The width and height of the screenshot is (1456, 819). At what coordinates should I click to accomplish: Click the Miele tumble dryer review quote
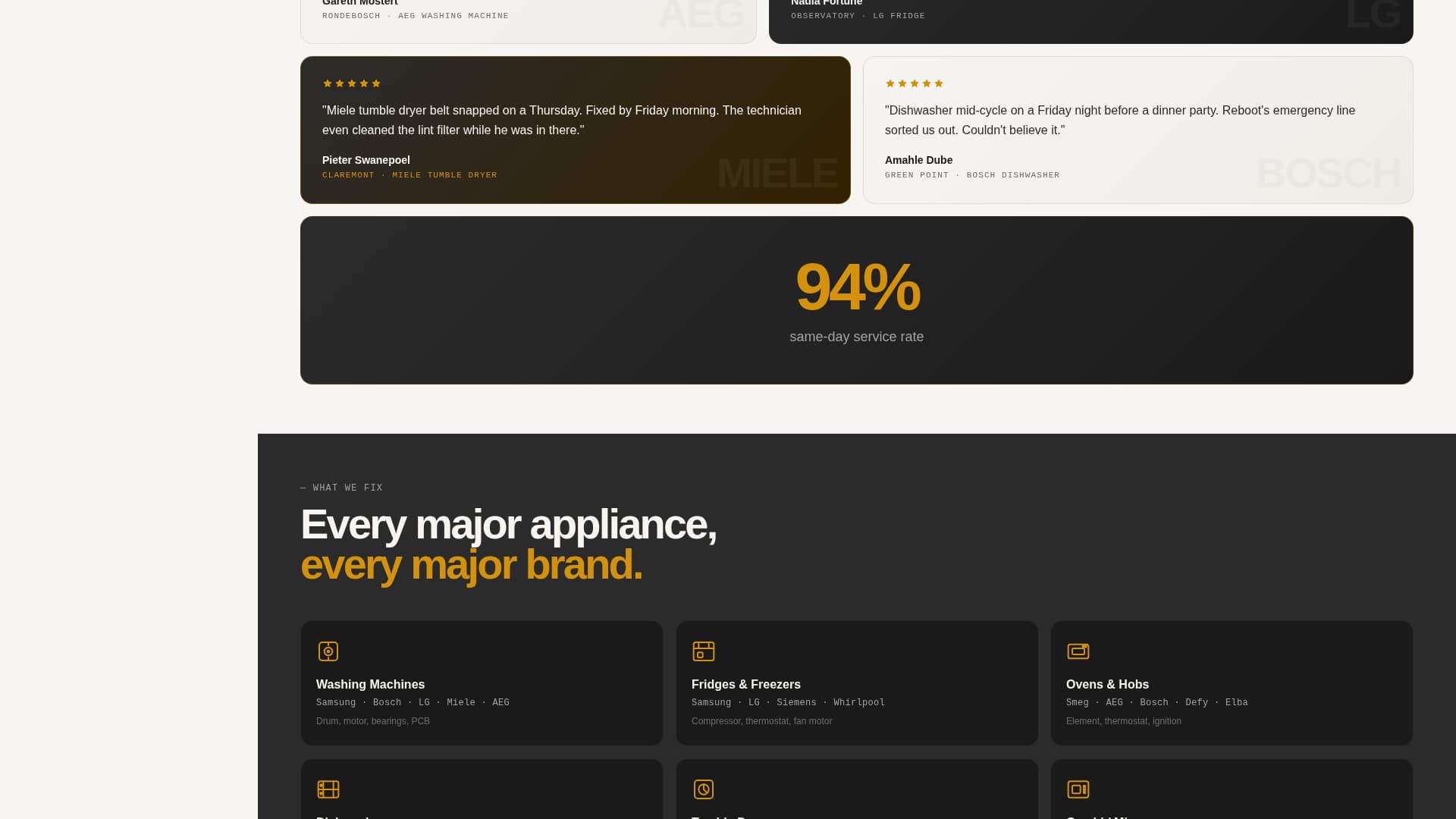pyautogui.click(x=562, y=120)
